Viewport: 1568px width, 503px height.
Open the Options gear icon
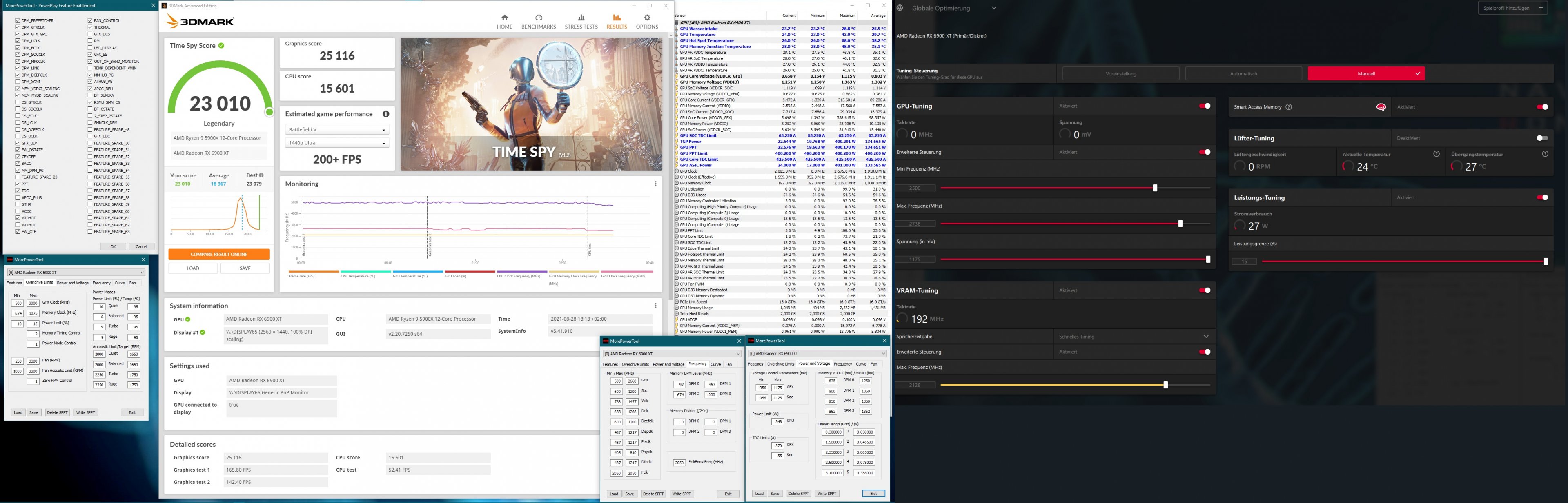click(x=646, y=18)
